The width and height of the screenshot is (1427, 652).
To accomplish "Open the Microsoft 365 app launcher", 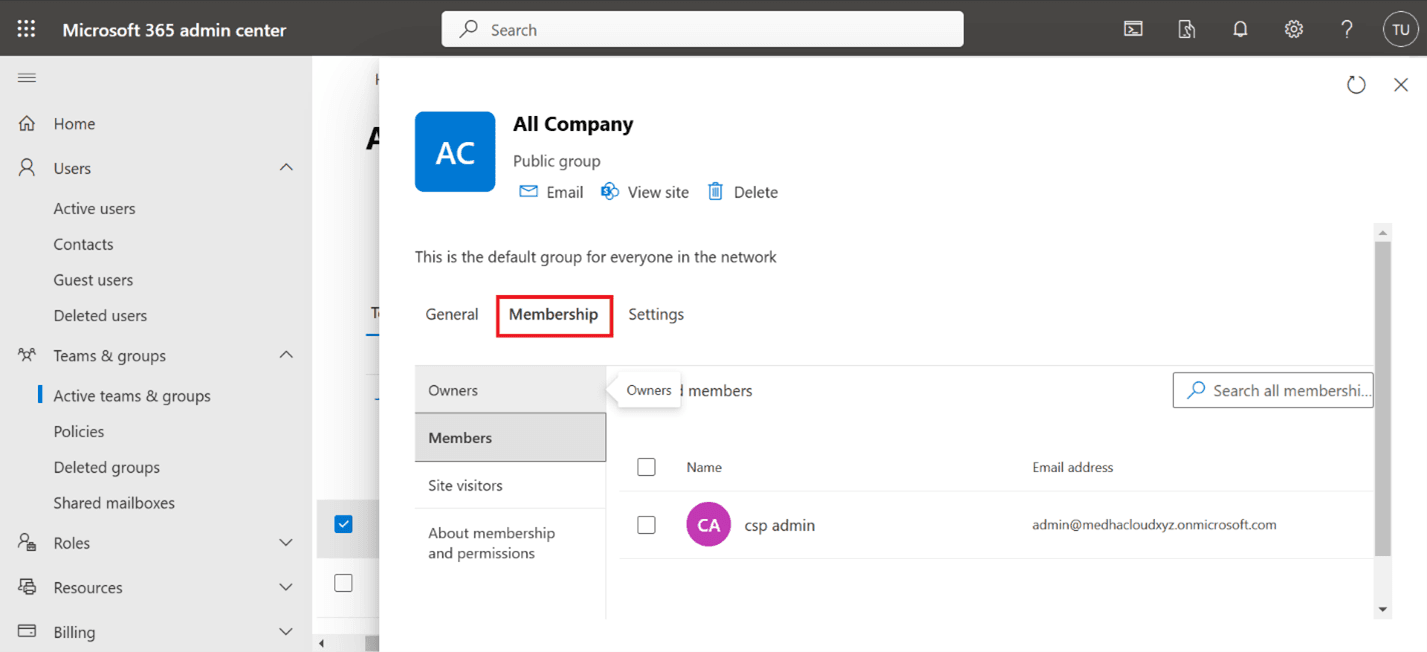I will point(25,28).
